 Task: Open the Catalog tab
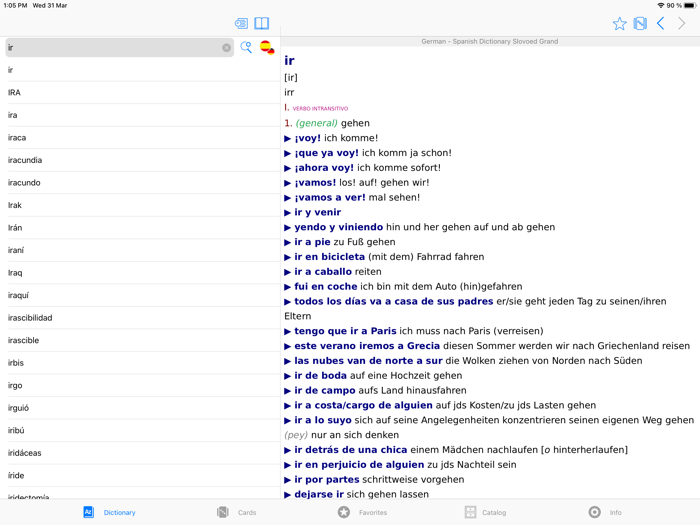click(x=485, y=512)
